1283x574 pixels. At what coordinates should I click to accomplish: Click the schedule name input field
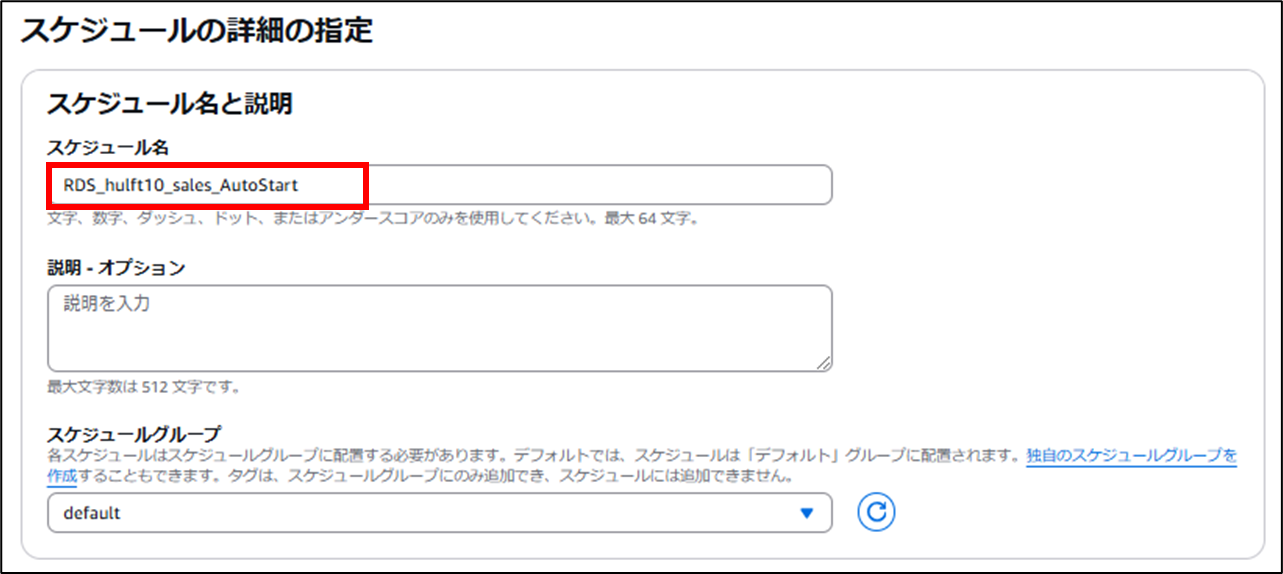coord(440,185)
